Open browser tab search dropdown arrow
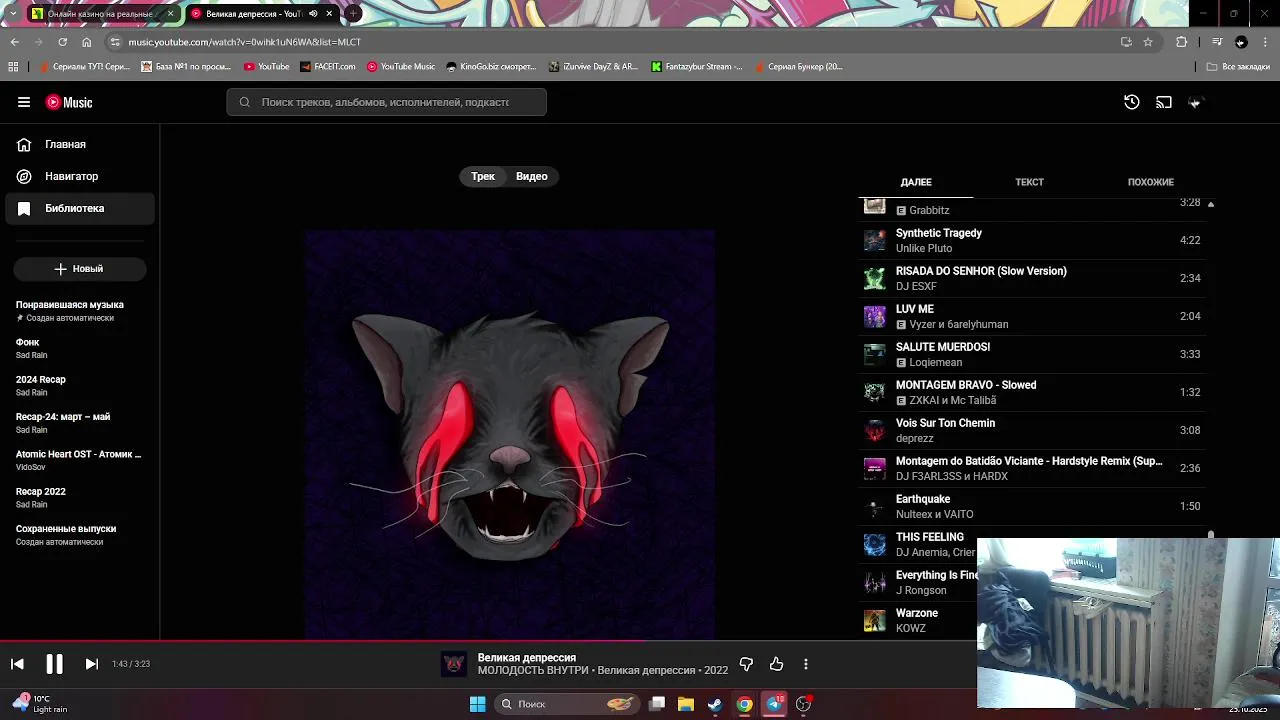 [13, 14]
